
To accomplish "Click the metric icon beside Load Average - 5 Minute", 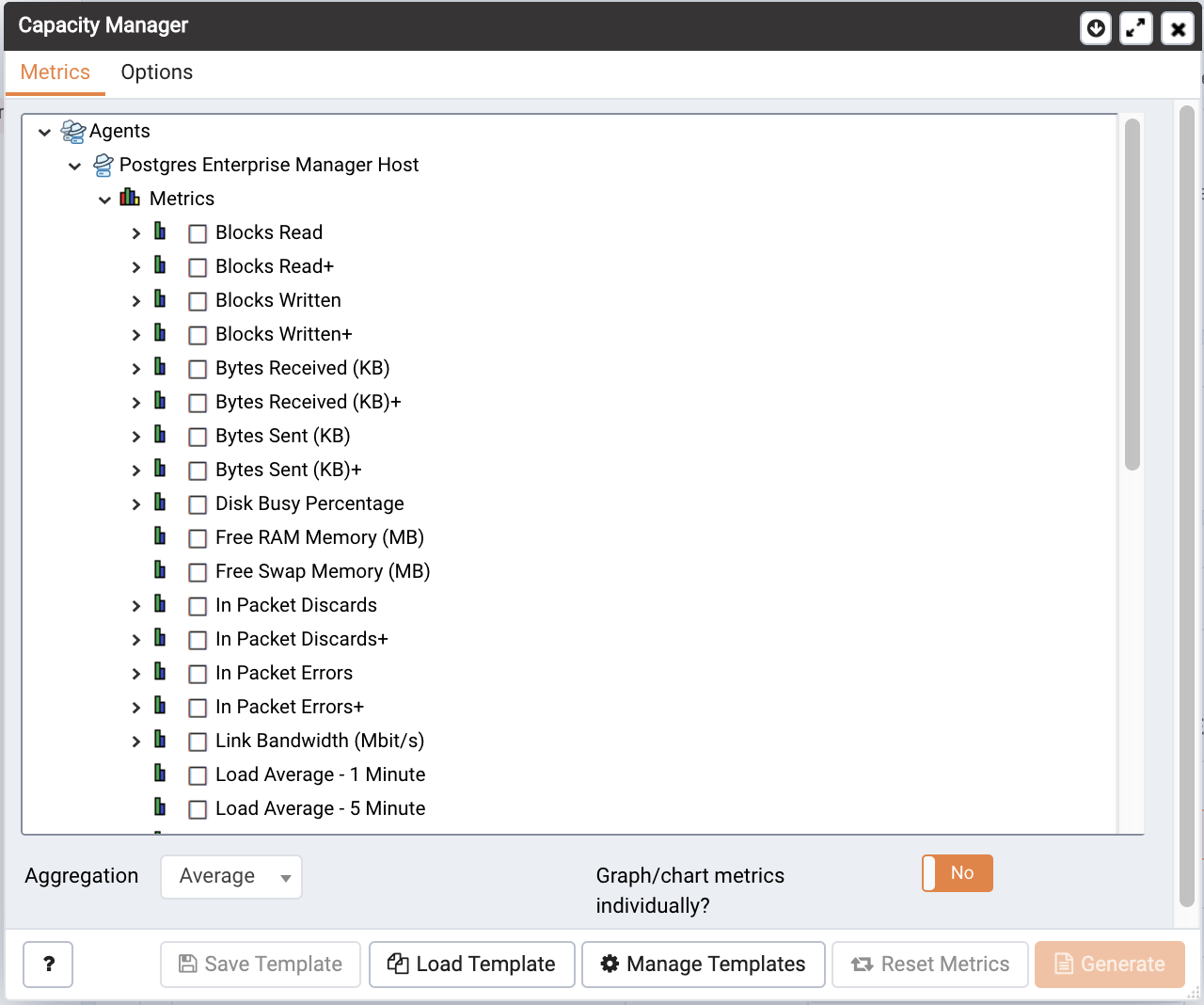I will [160, 807].
